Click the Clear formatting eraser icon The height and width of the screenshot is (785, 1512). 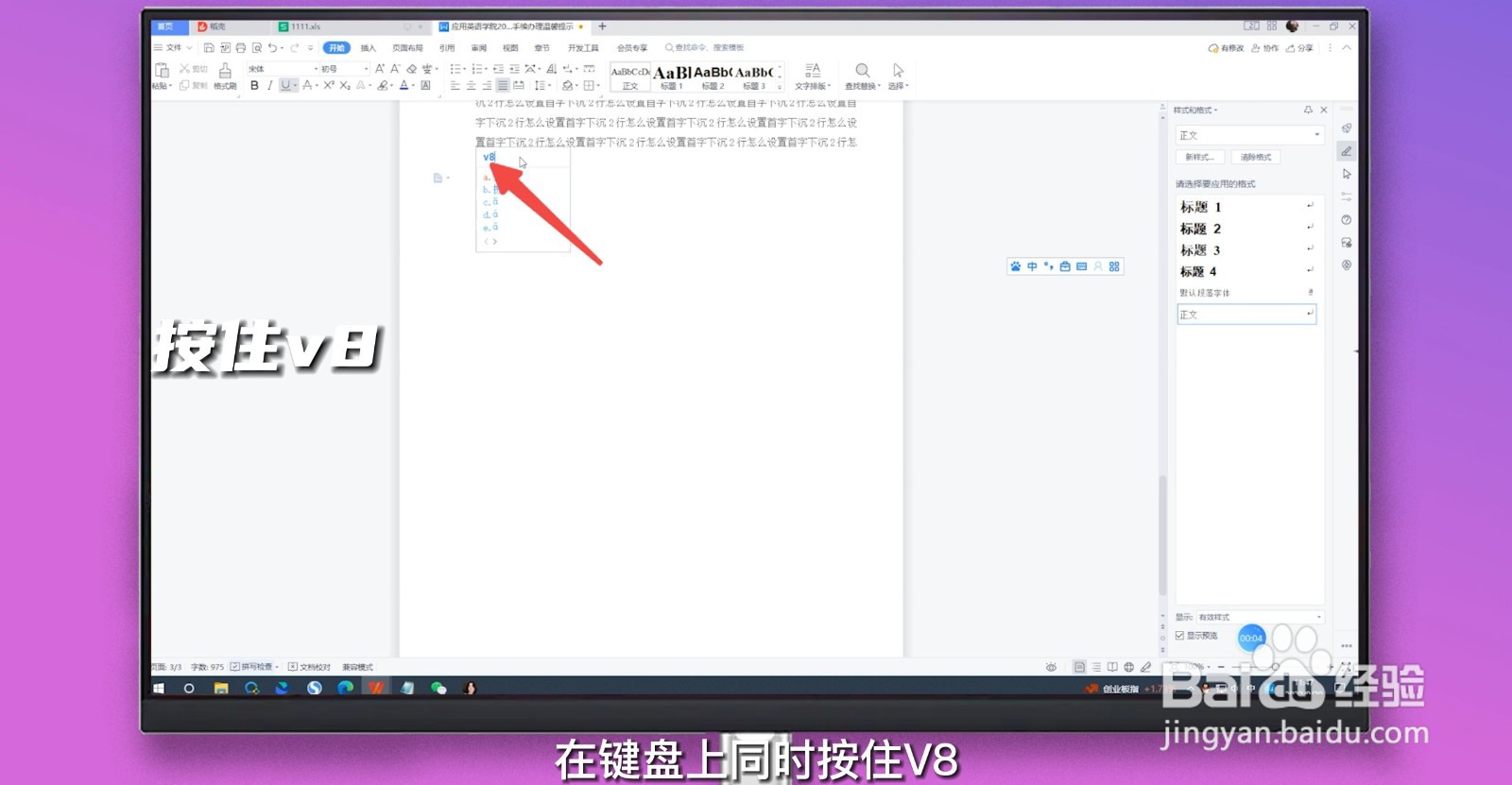[411, 69]
